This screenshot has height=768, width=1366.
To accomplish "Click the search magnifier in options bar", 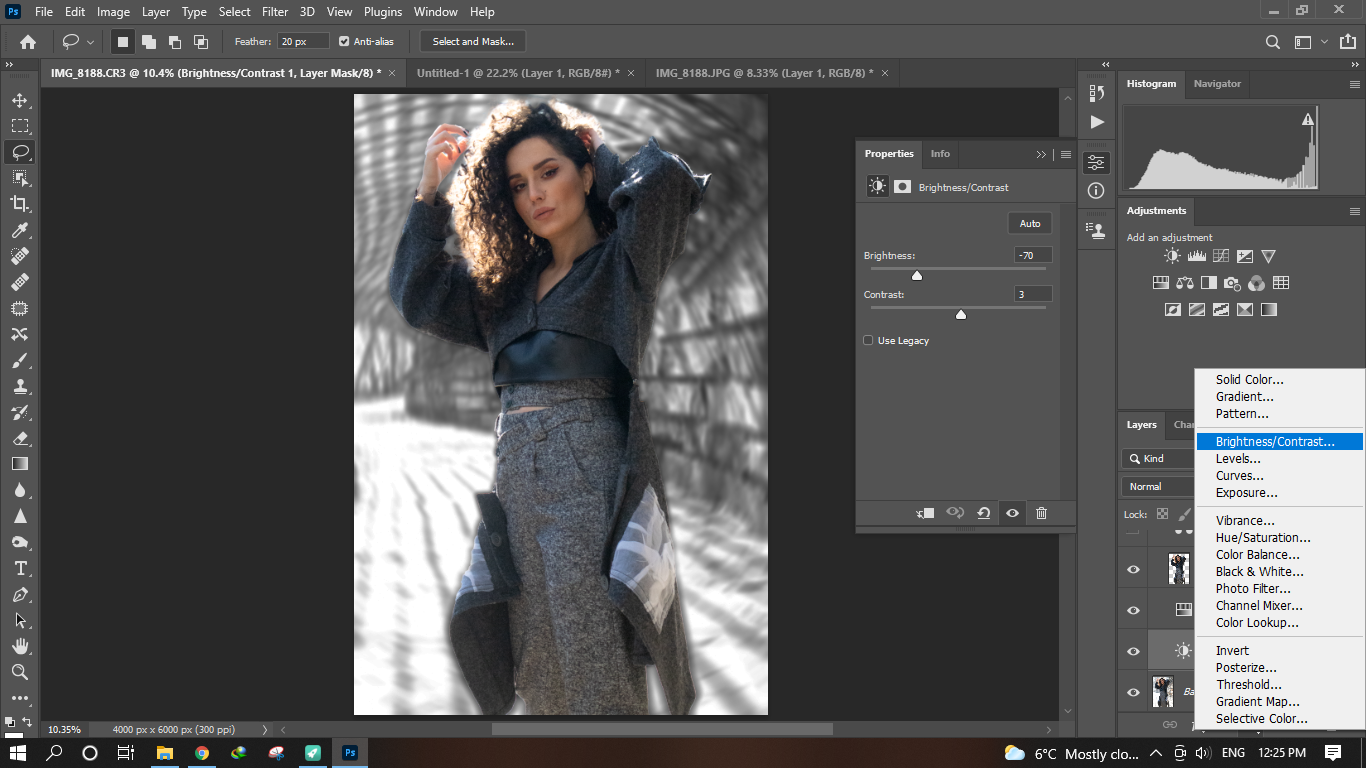I will click(1273, 42).
